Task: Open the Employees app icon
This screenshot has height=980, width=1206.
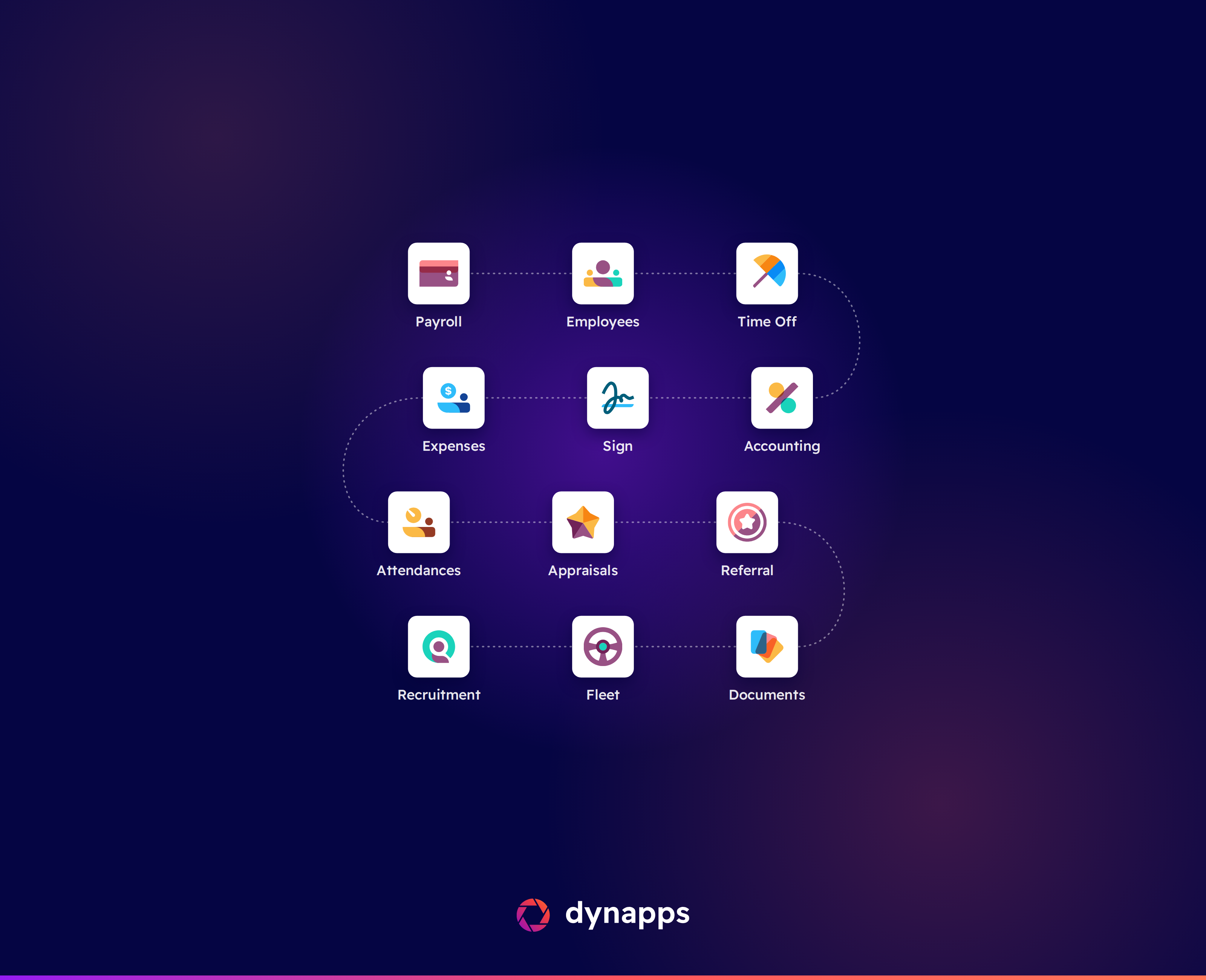Action: (x=603, y=273)
